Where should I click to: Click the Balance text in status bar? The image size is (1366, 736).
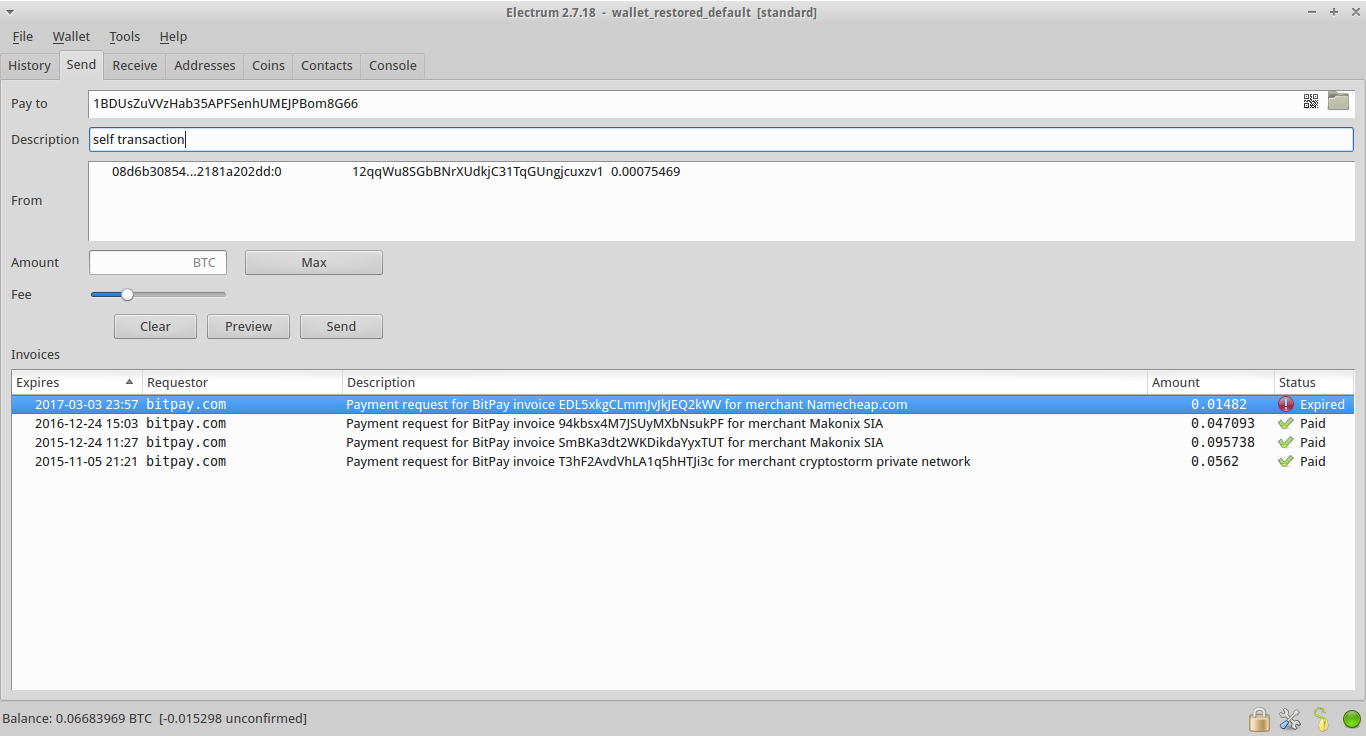tap(155, 719)
